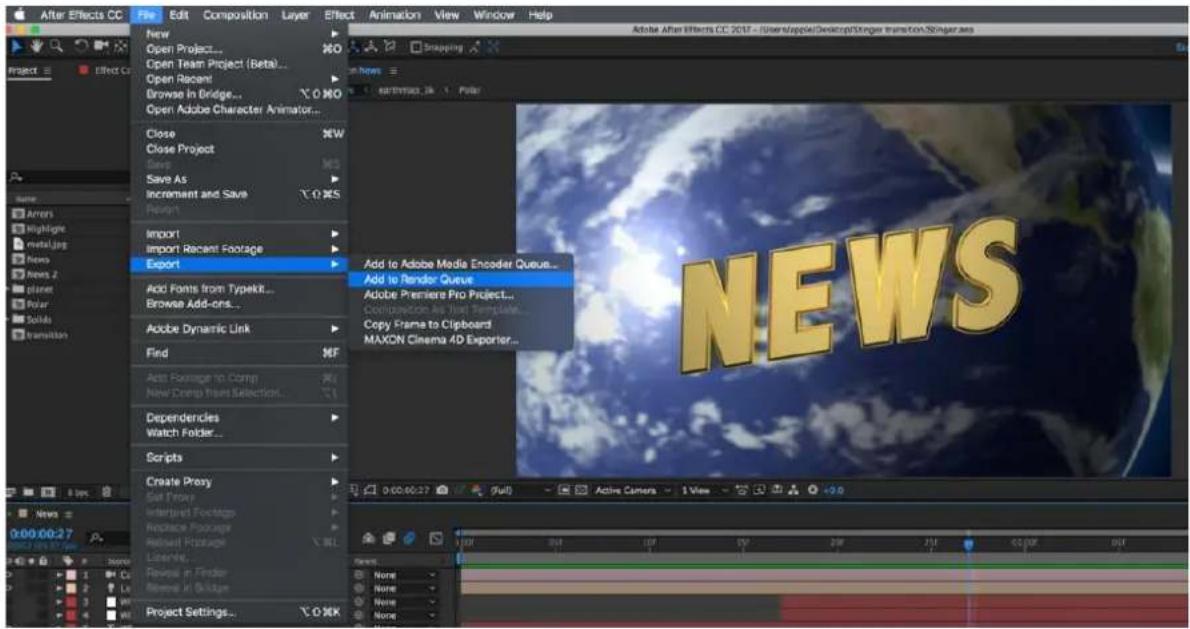Toggle the Snapping checkbox
1190x629 pixels.
click(416, 47)
